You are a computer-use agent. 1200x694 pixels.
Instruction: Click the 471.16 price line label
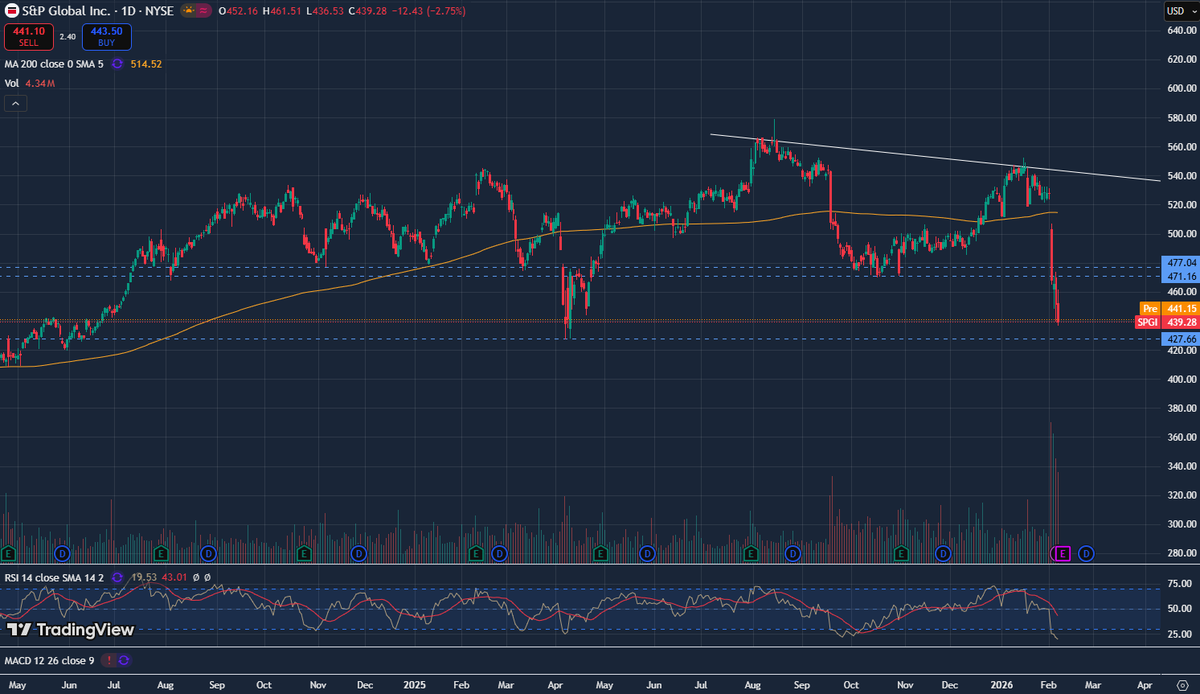[1181, 275]
